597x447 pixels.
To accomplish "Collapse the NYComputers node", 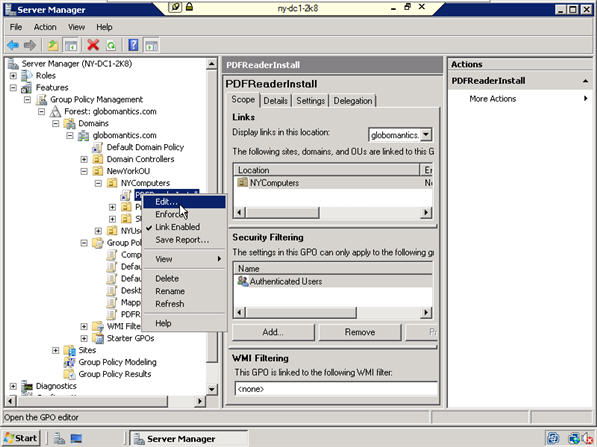I will pos(98,183).
